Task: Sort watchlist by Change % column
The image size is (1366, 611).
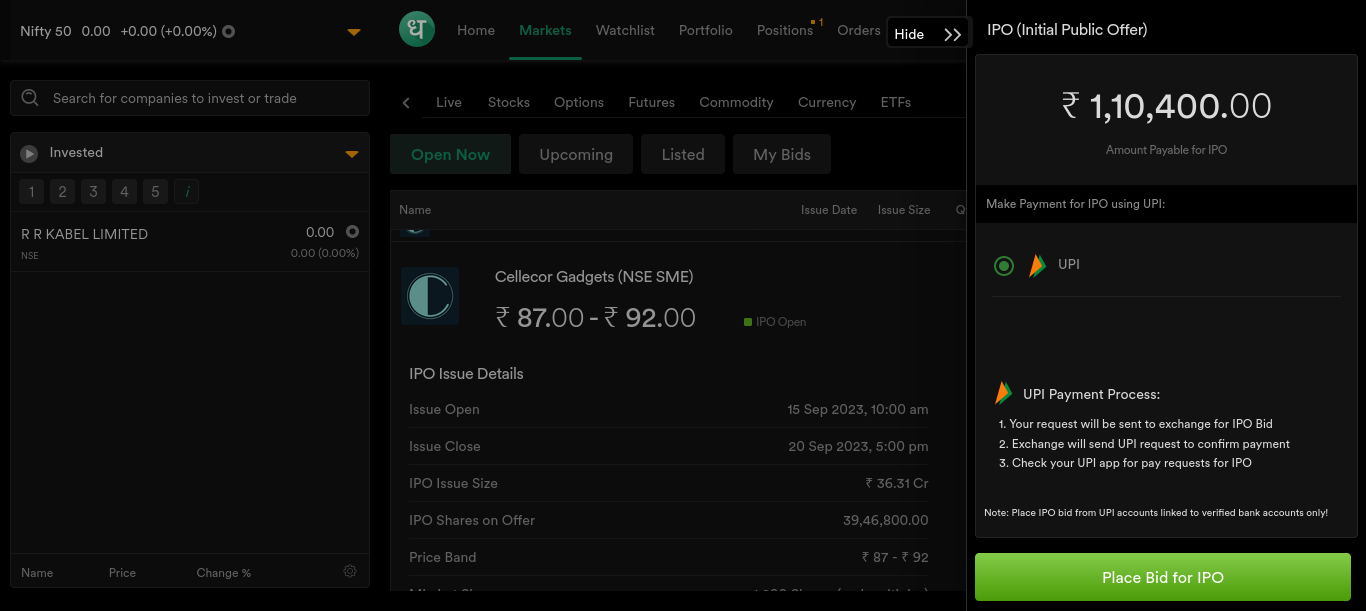Action: coord(224,573)
